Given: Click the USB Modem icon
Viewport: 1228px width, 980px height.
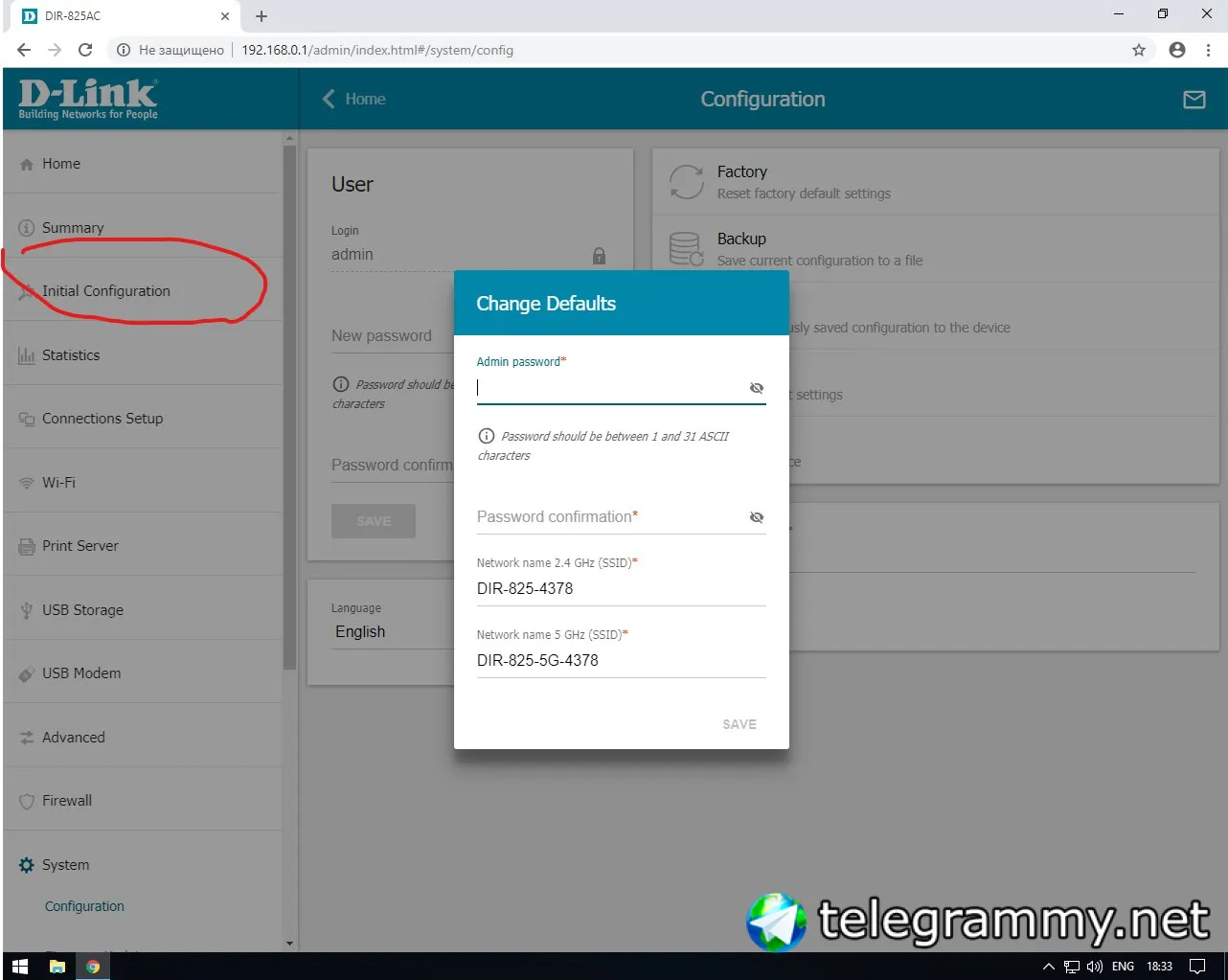Looking at the screenshot, I should pos(27,673).
